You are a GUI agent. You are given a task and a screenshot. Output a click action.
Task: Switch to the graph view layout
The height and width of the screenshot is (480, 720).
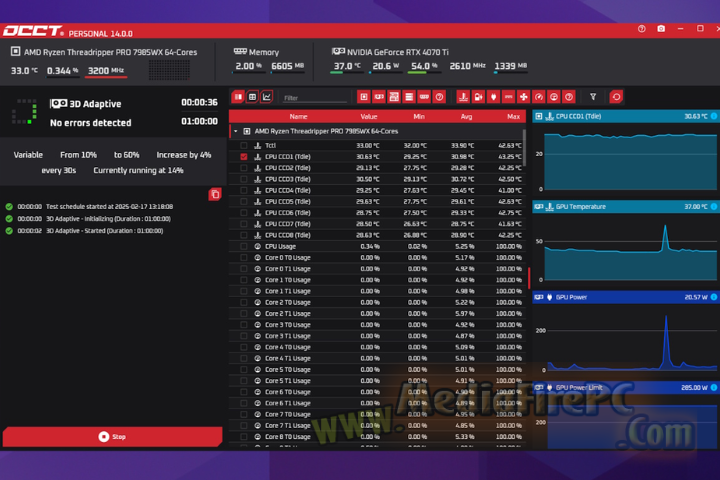click(x=267, y=97)
